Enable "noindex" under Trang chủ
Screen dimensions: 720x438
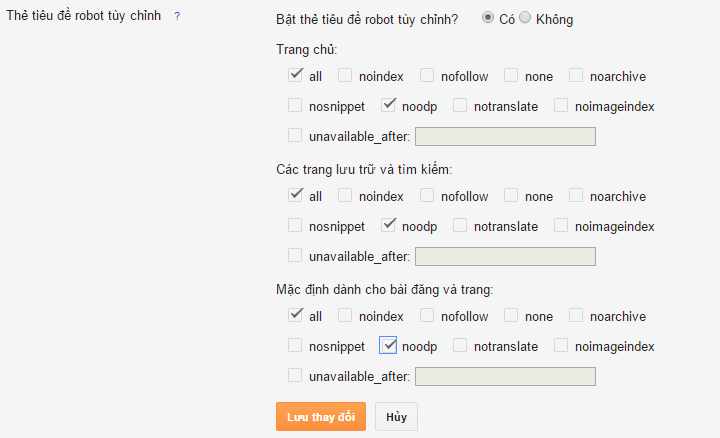point(345,74)
